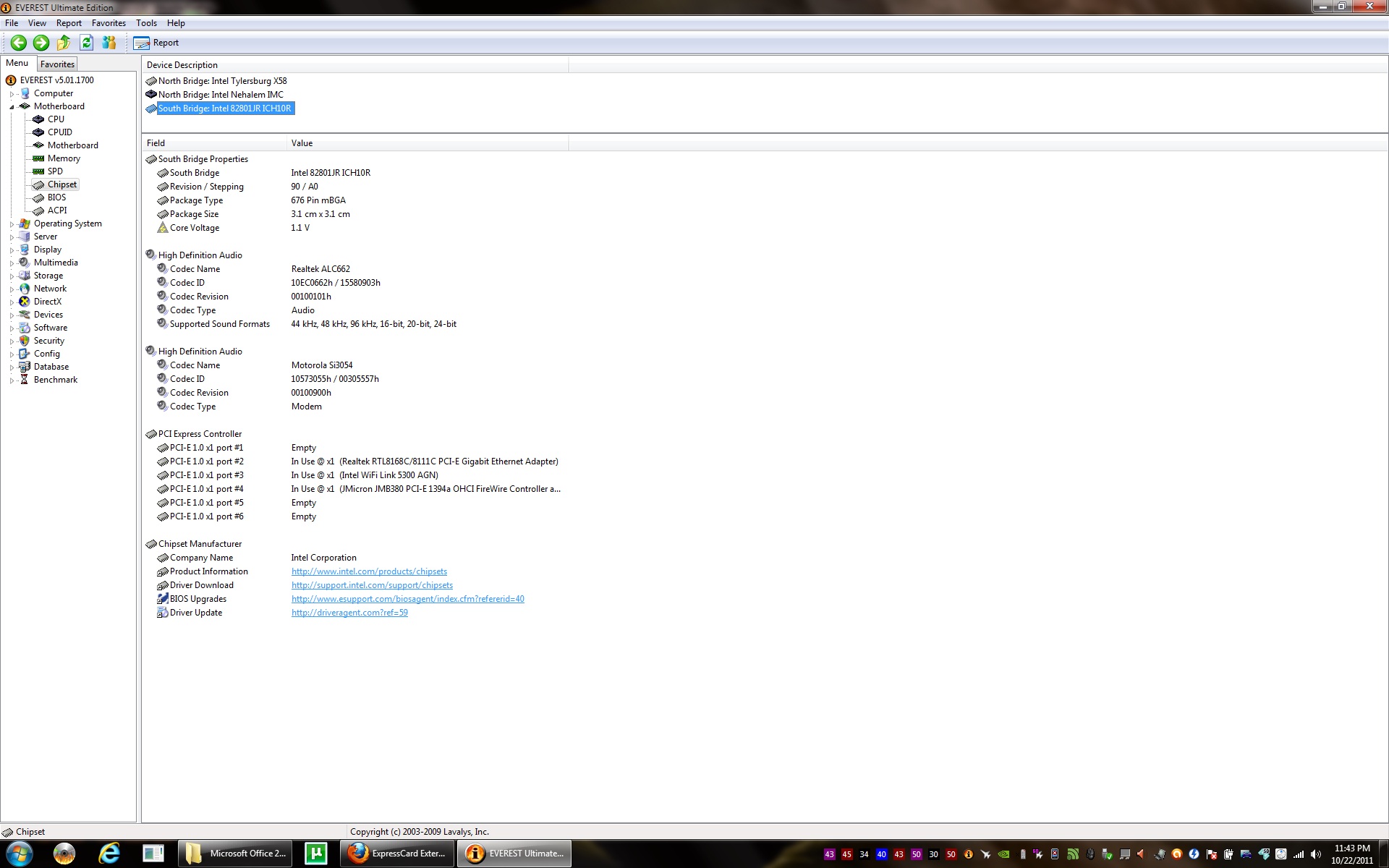Expand the Storage tree node
Image resolution: width=1389 pixels, height=868 pixels.
coord(12,276)
